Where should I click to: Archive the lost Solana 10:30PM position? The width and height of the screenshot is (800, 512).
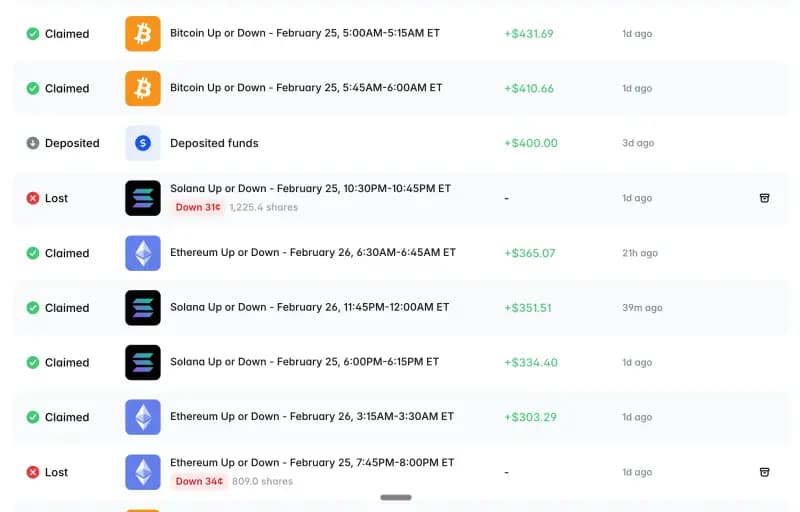(764, 198)
